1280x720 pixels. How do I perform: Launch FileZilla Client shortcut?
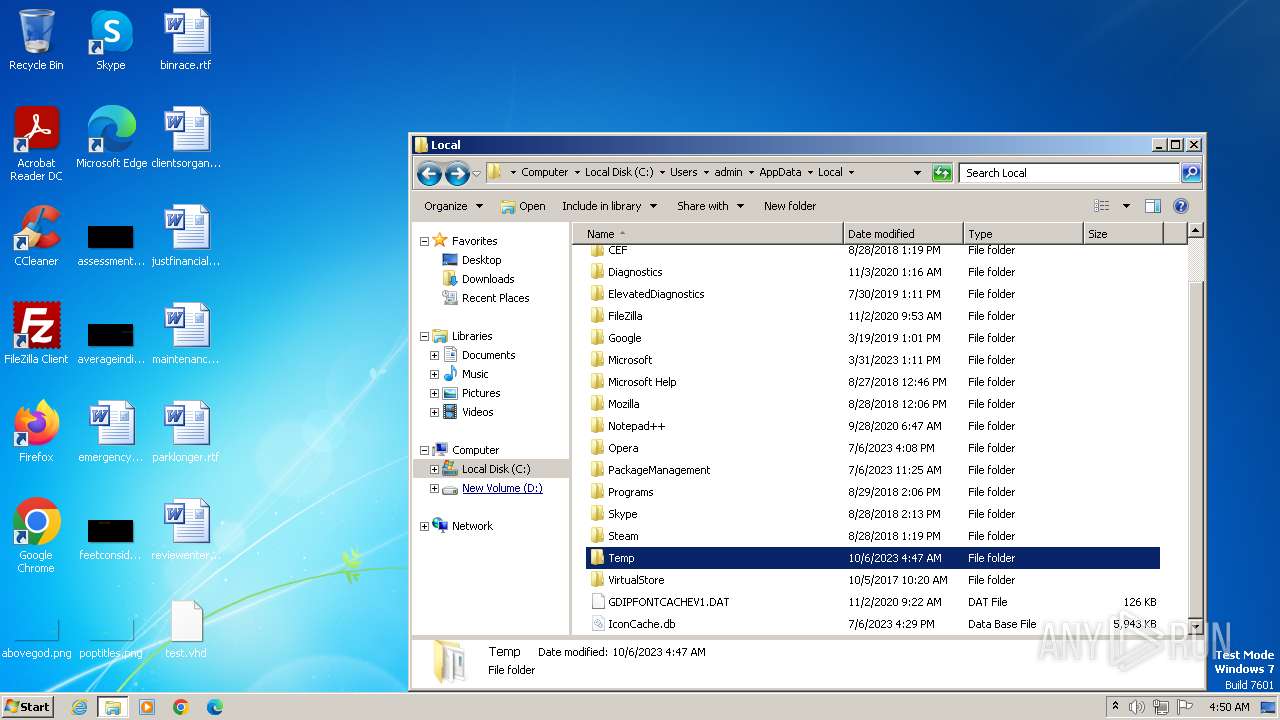tap(36, 334)
